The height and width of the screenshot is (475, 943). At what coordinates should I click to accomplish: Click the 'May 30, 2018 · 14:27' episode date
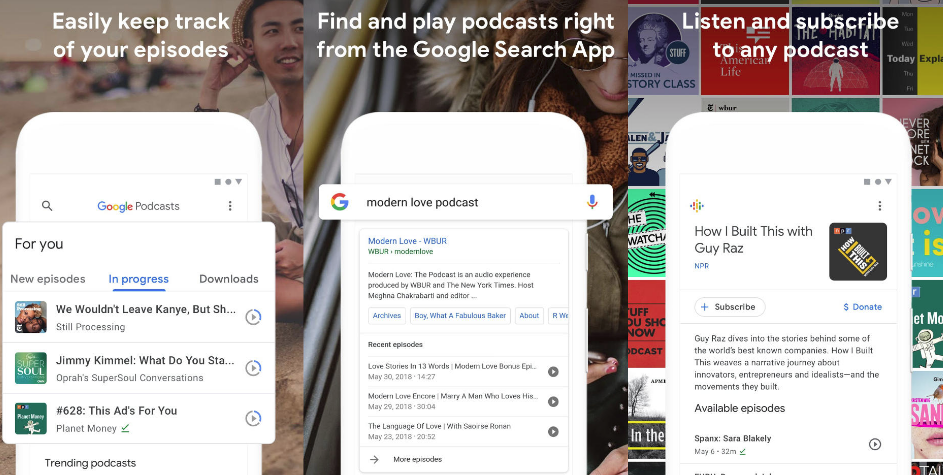click(x=401, y=376)
